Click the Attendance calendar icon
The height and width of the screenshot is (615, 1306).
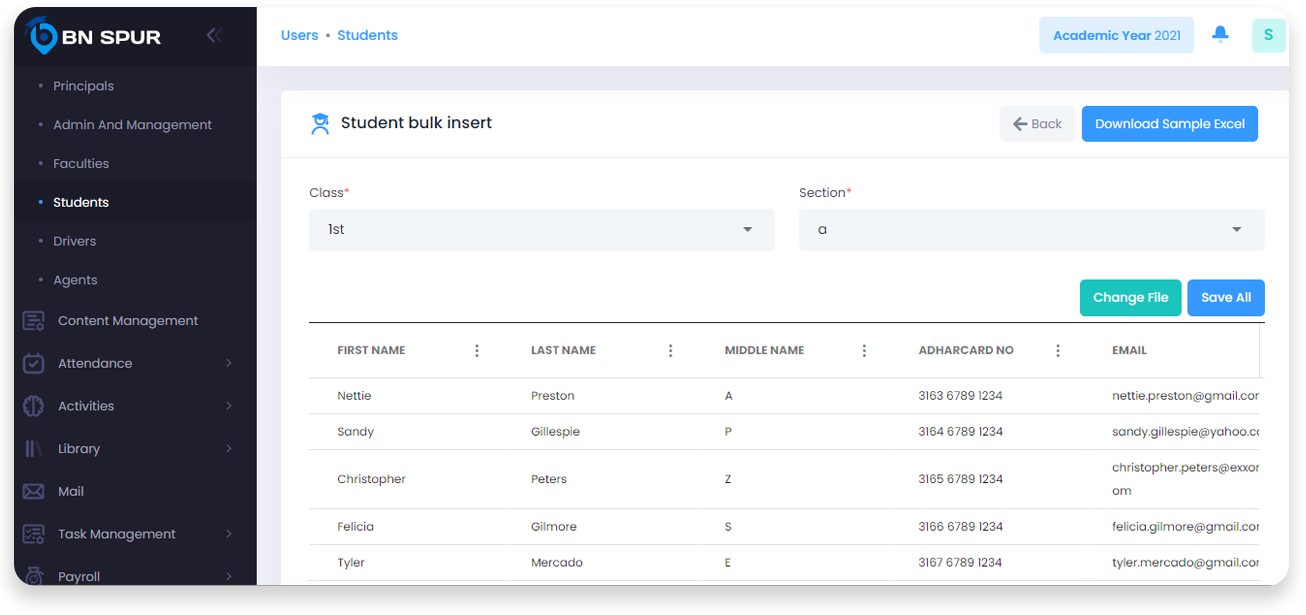click(x=34, y=364)
